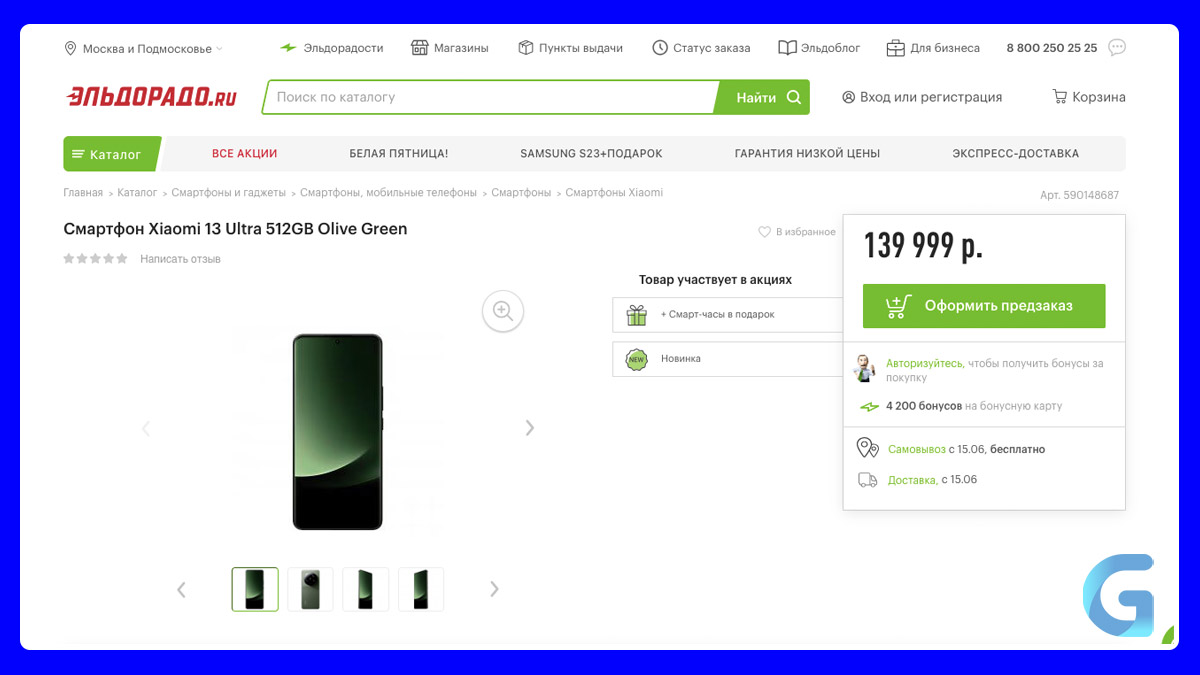1200x675 pixels.
Task: Open the Москва и Подмосковье region dropdown
Action: pos(144,48)
